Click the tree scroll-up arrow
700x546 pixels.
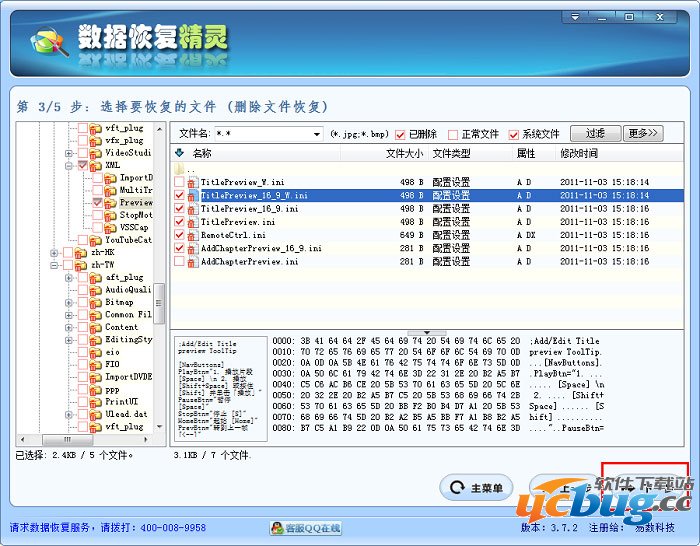point(159,129)
